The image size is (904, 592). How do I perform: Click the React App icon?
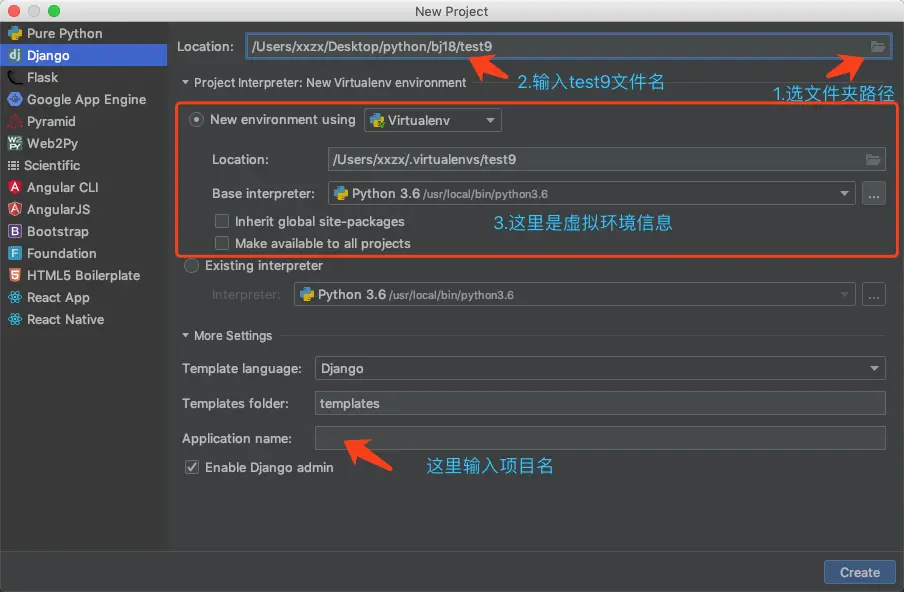pyautogui.click(x=15, y=297)
